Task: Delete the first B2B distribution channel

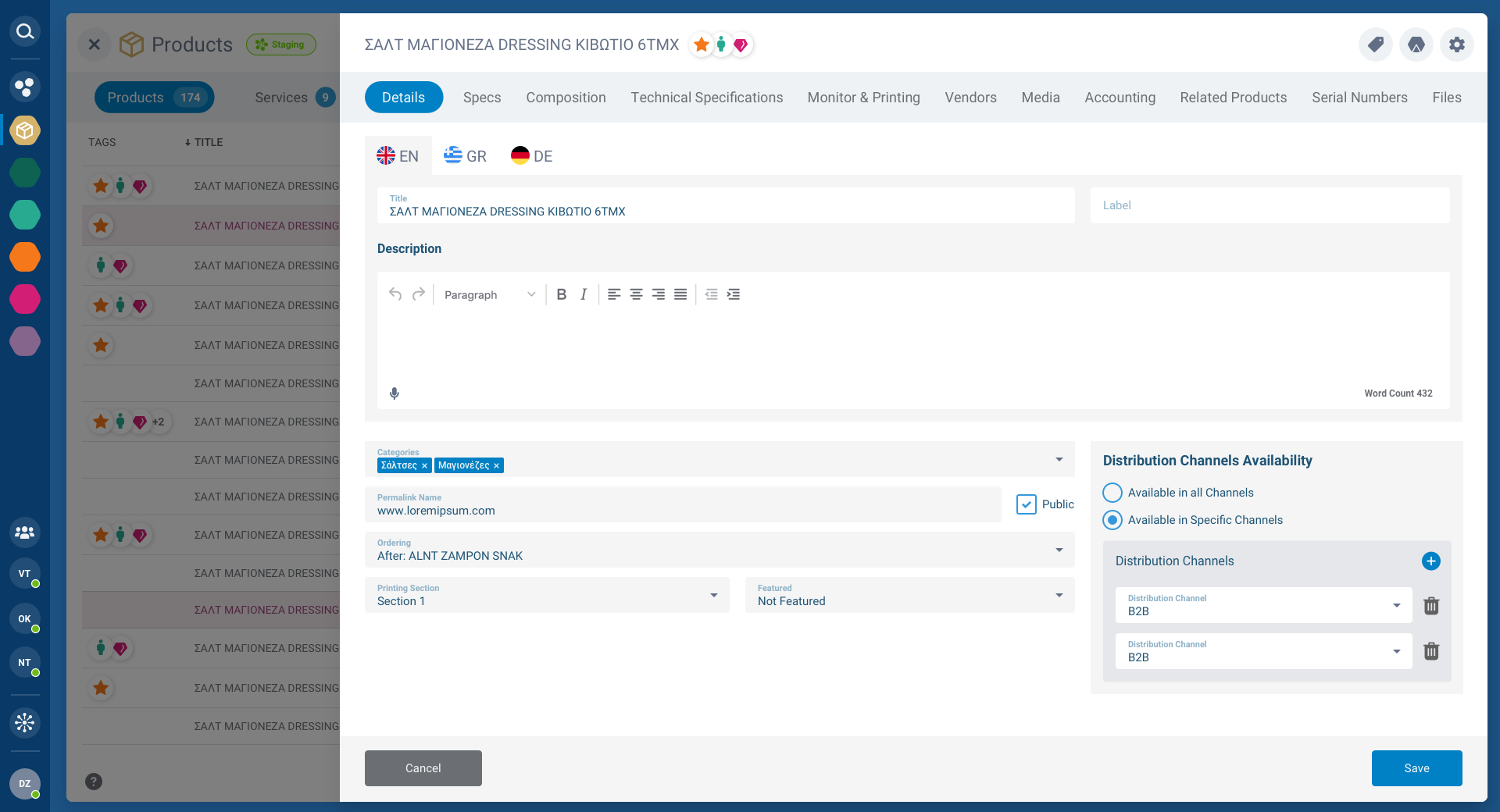Action: [x=1431, y=606]
